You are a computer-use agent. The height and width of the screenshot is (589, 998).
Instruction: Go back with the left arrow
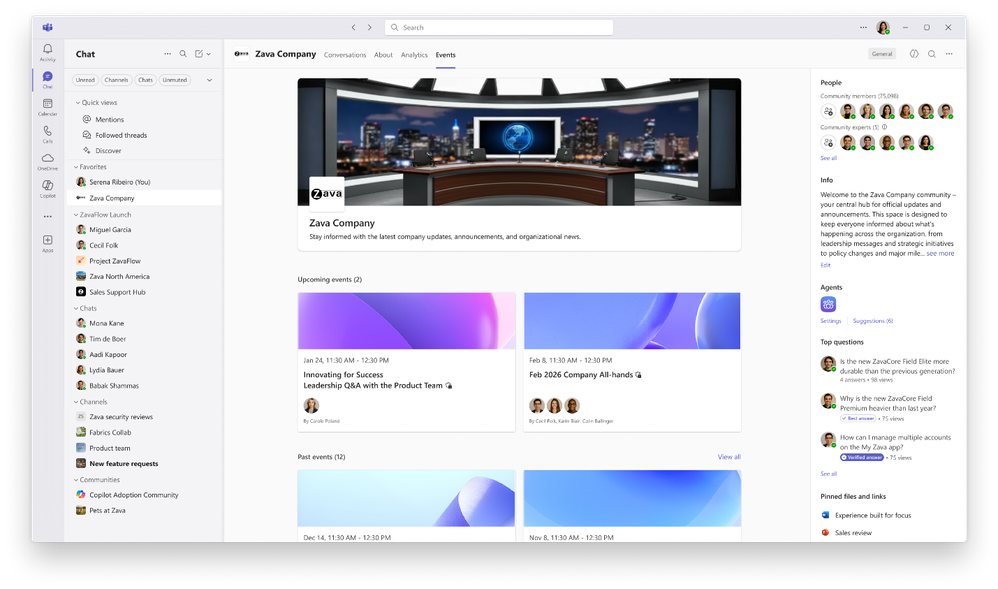(353, 27)
